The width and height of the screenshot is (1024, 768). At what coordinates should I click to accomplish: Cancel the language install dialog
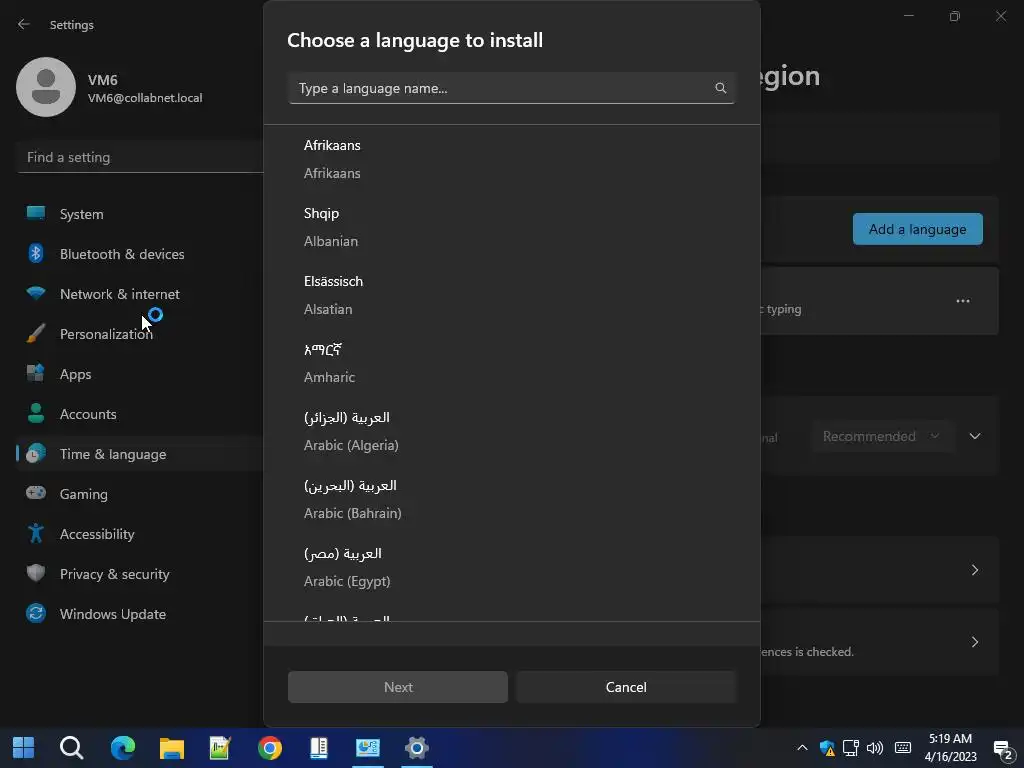(x=626, y=687)
